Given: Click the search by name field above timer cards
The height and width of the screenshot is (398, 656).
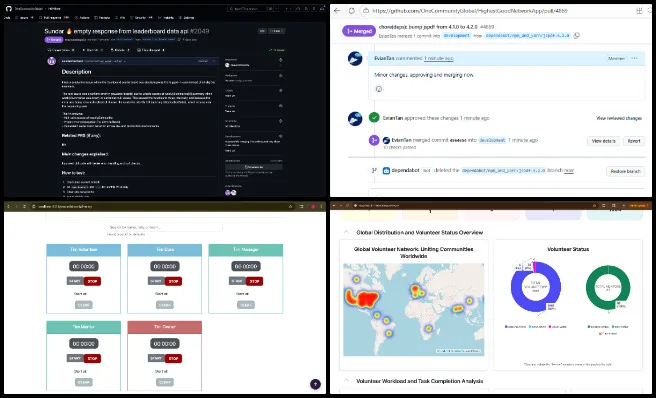Looking at the screenshot, I should pyautogui.click(x=164, y=227).
